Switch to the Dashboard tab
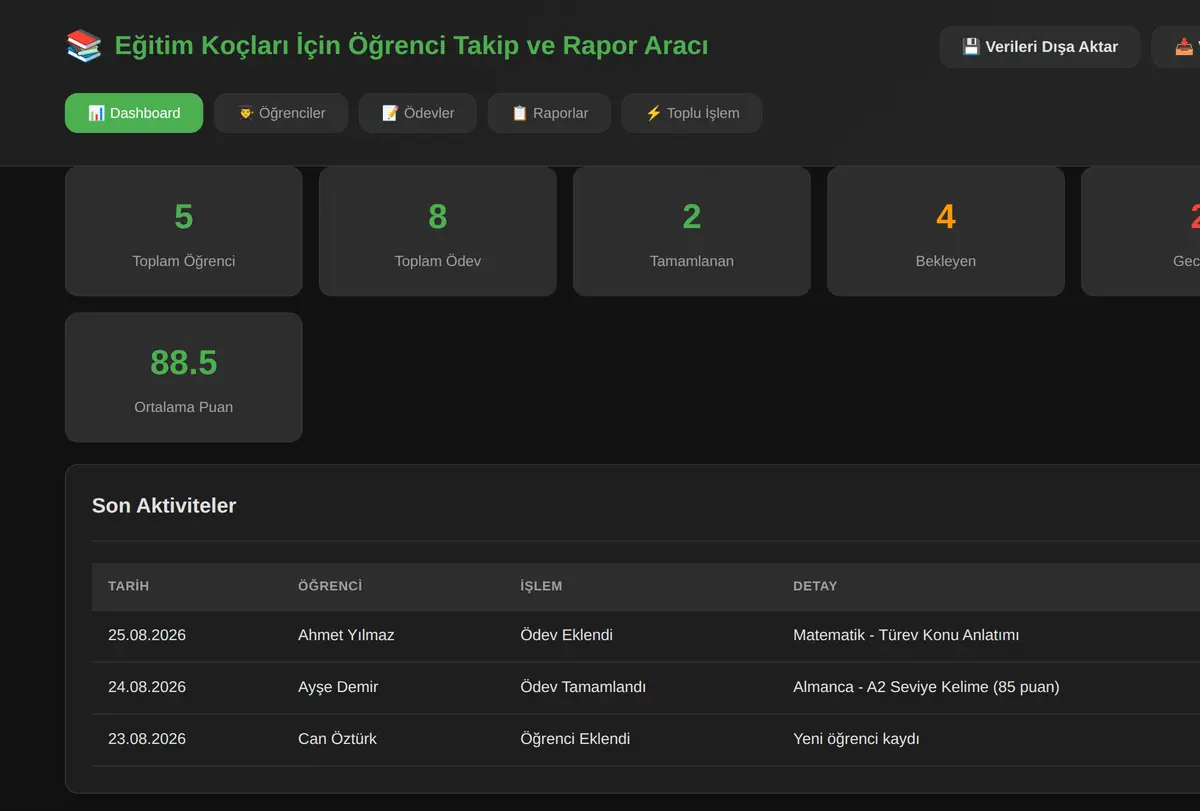 click(134, 113)
